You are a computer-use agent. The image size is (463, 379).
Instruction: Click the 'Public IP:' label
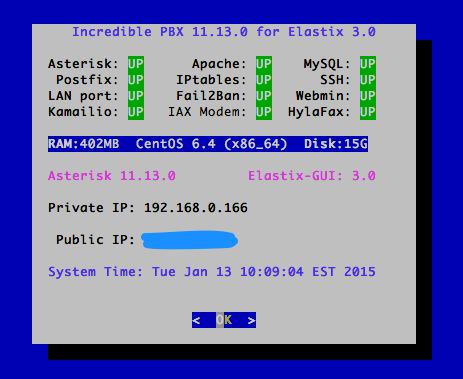96,240
